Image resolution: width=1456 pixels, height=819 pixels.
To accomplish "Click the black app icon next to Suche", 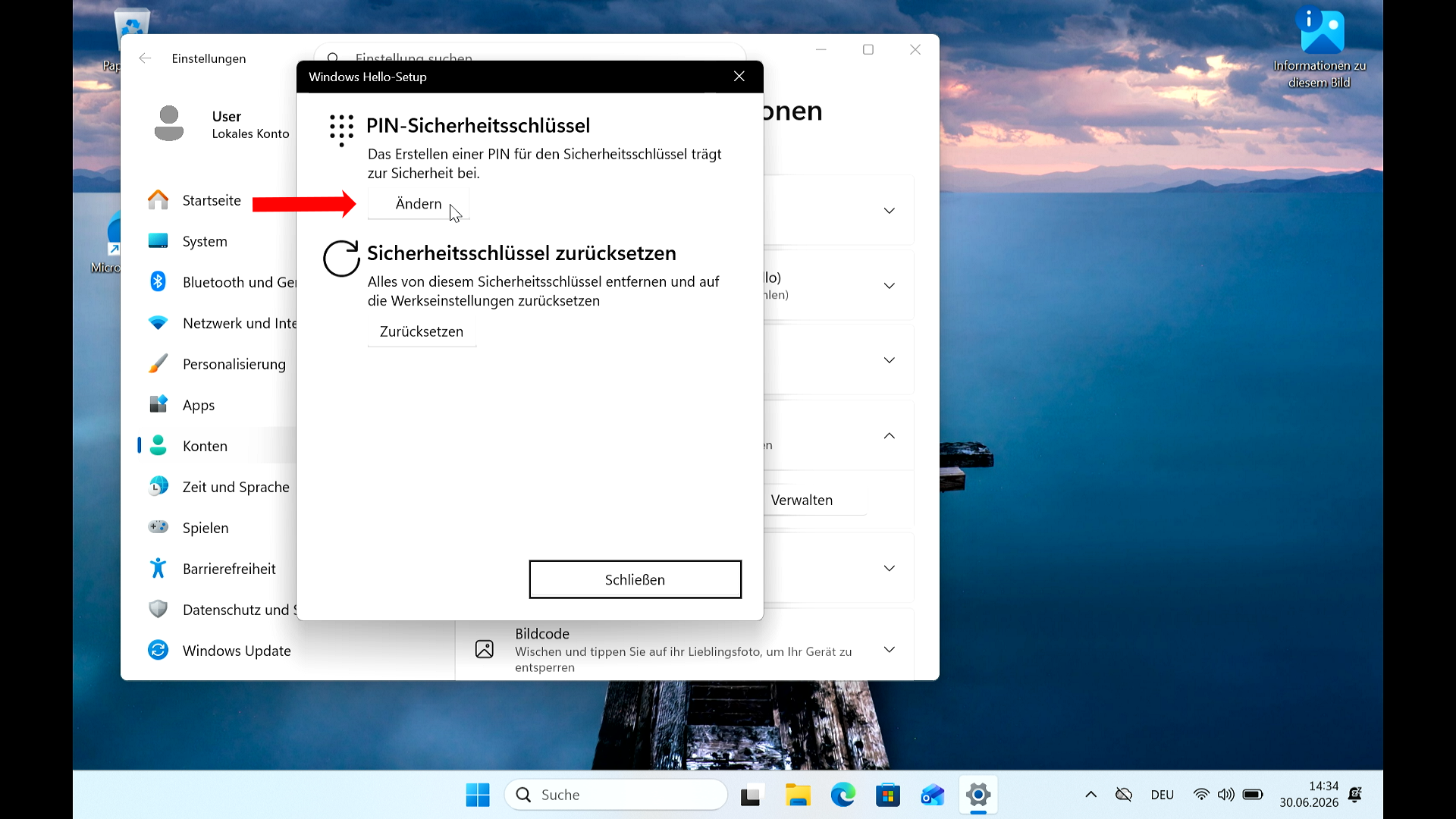I will [751, 795].
